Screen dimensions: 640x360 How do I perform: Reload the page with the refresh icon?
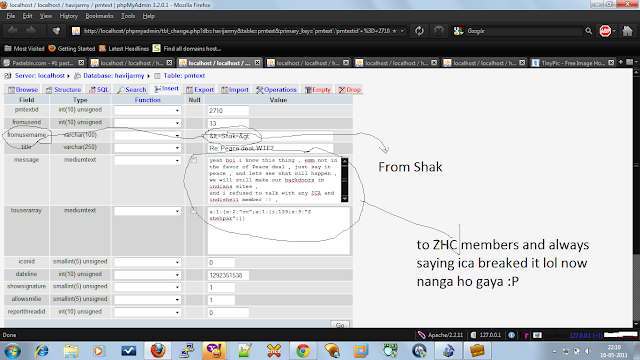(x=419, y=31)
